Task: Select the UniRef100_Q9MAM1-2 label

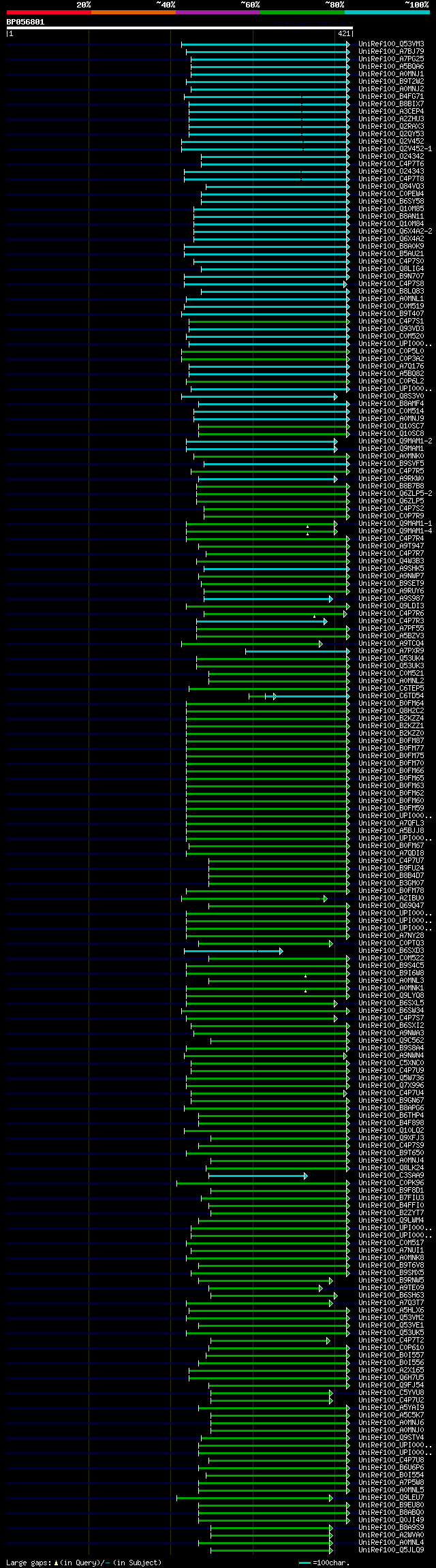Action: (395, 441)
